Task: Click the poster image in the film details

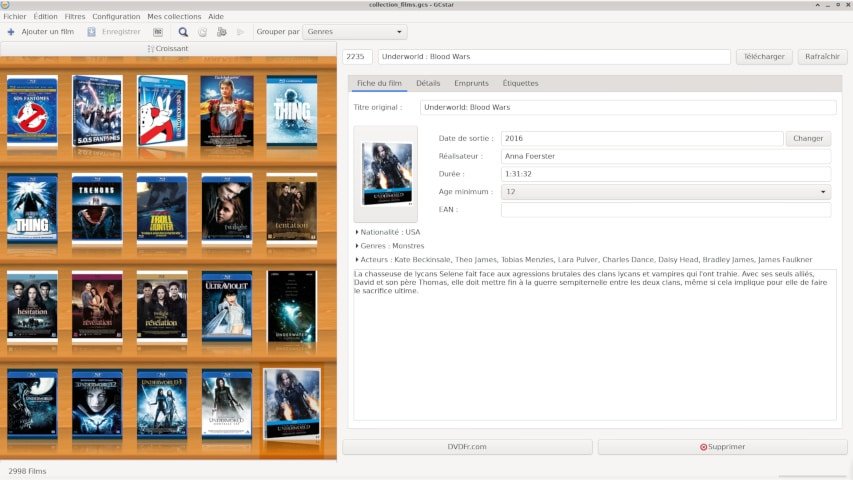Action: pos(386,174)
